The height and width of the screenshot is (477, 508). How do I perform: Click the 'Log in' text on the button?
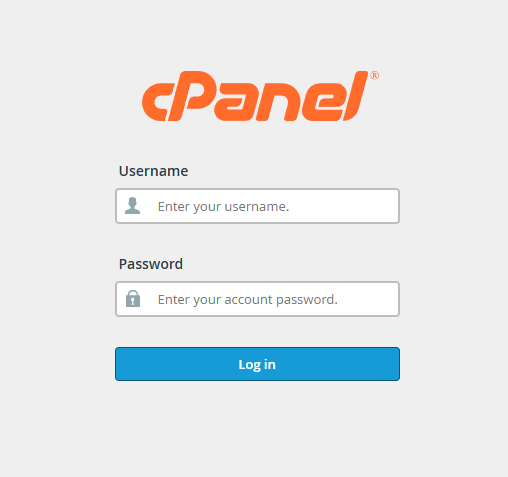click(257, 365)
